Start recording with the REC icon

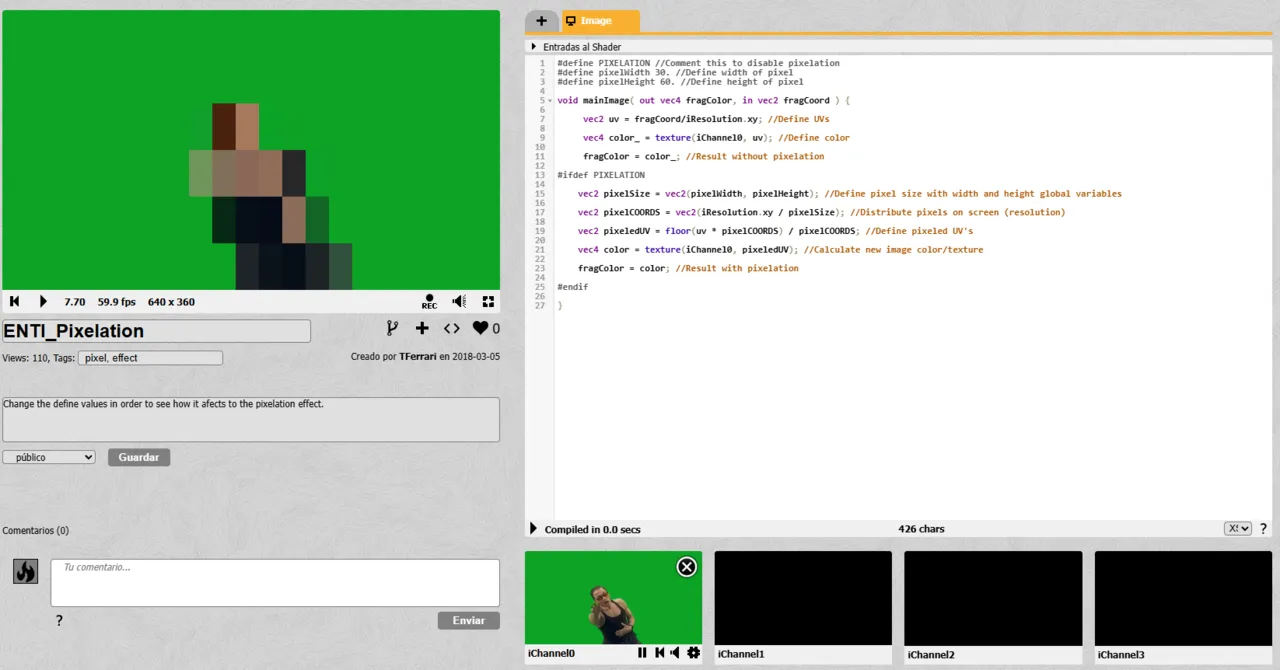click(x=429, y=301)
